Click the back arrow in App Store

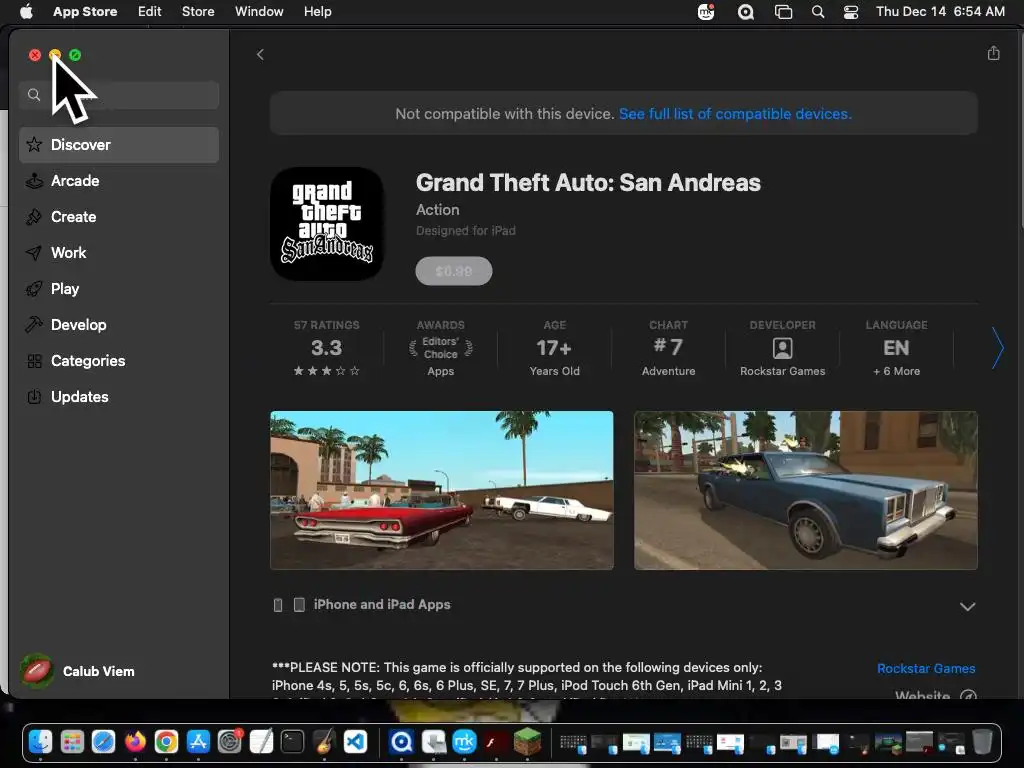coord(260,54)
